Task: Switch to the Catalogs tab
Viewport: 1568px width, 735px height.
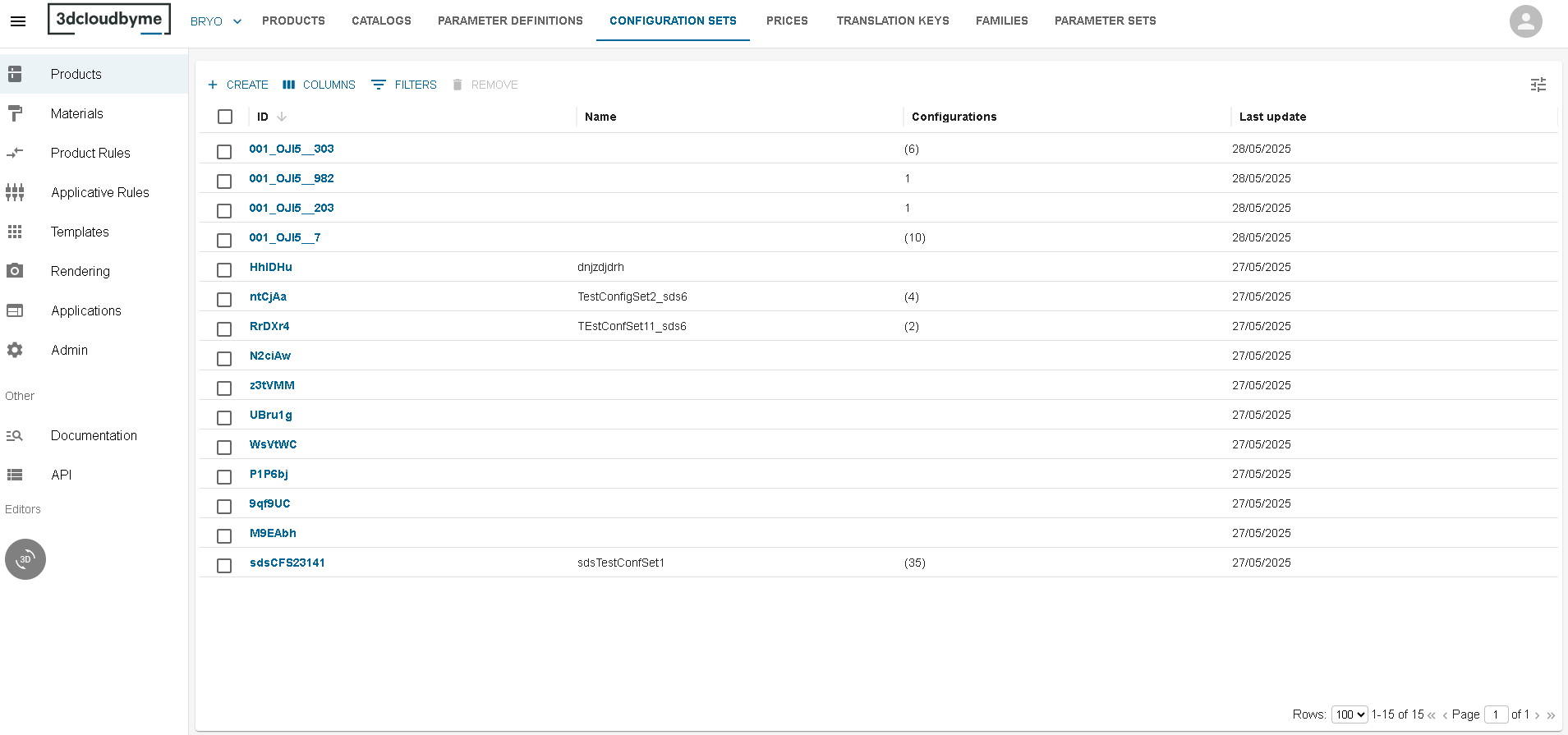Action: coord(381,21)
